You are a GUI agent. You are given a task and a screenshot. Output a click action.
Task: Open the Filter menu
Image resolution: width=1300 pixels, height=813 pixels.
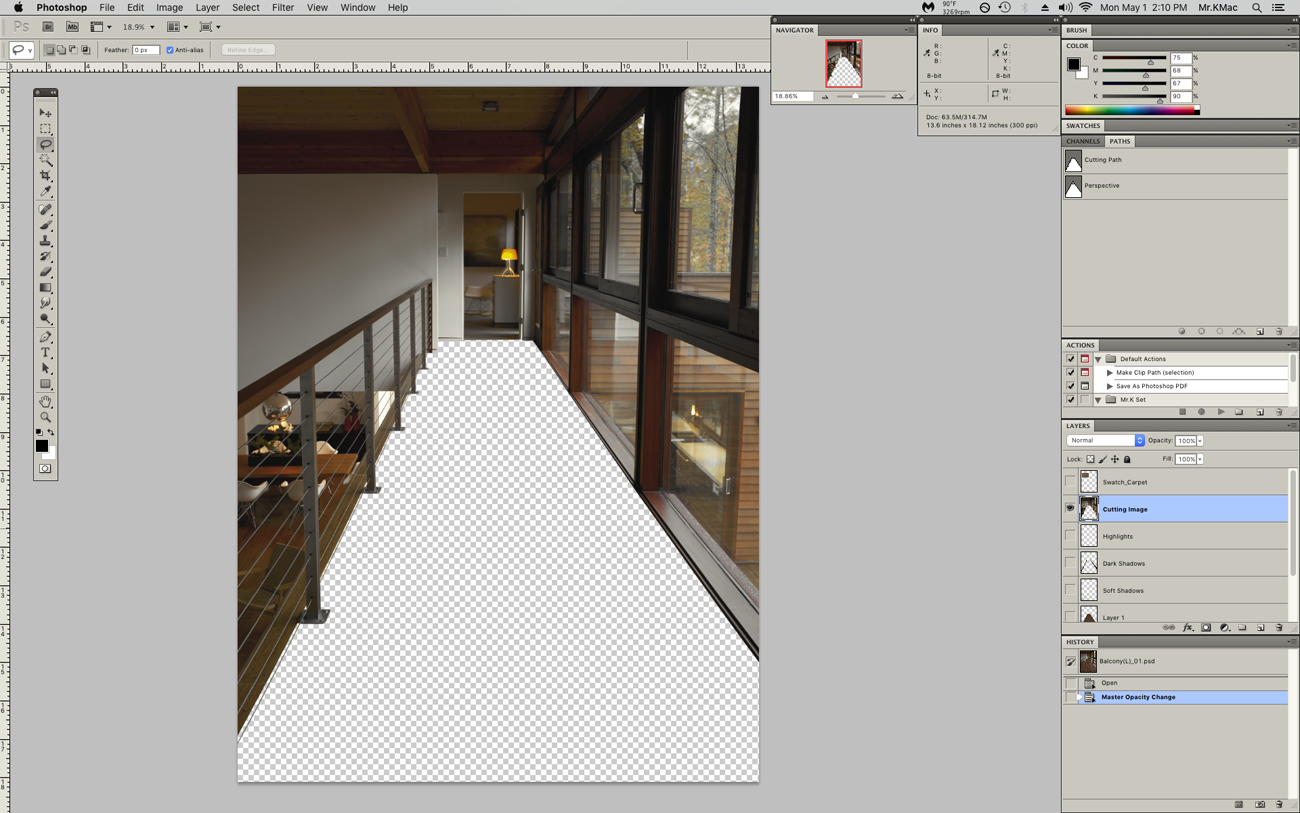point(282,7)
